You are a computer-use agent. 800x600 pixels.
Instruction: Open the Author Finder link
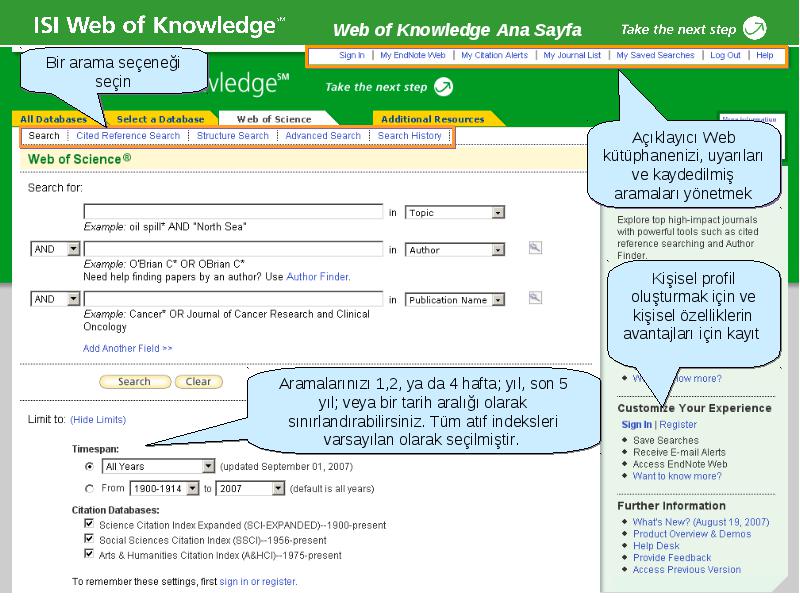317,277
